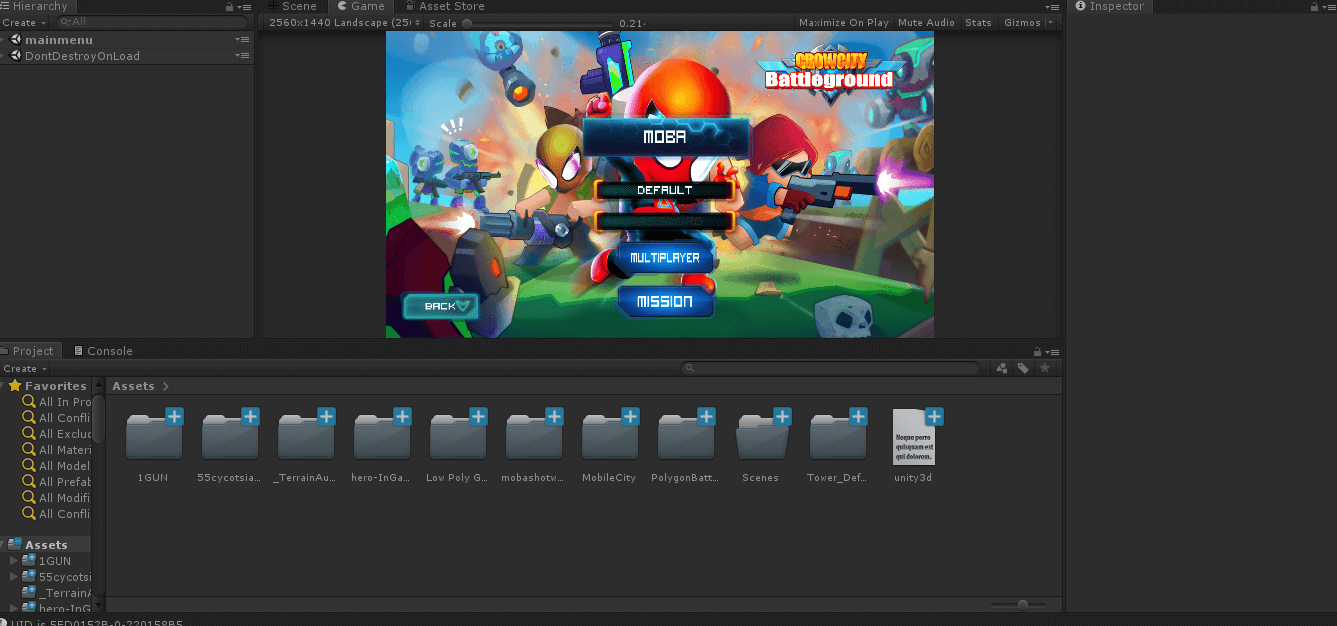Select the Assets root folder in tree

46,545
